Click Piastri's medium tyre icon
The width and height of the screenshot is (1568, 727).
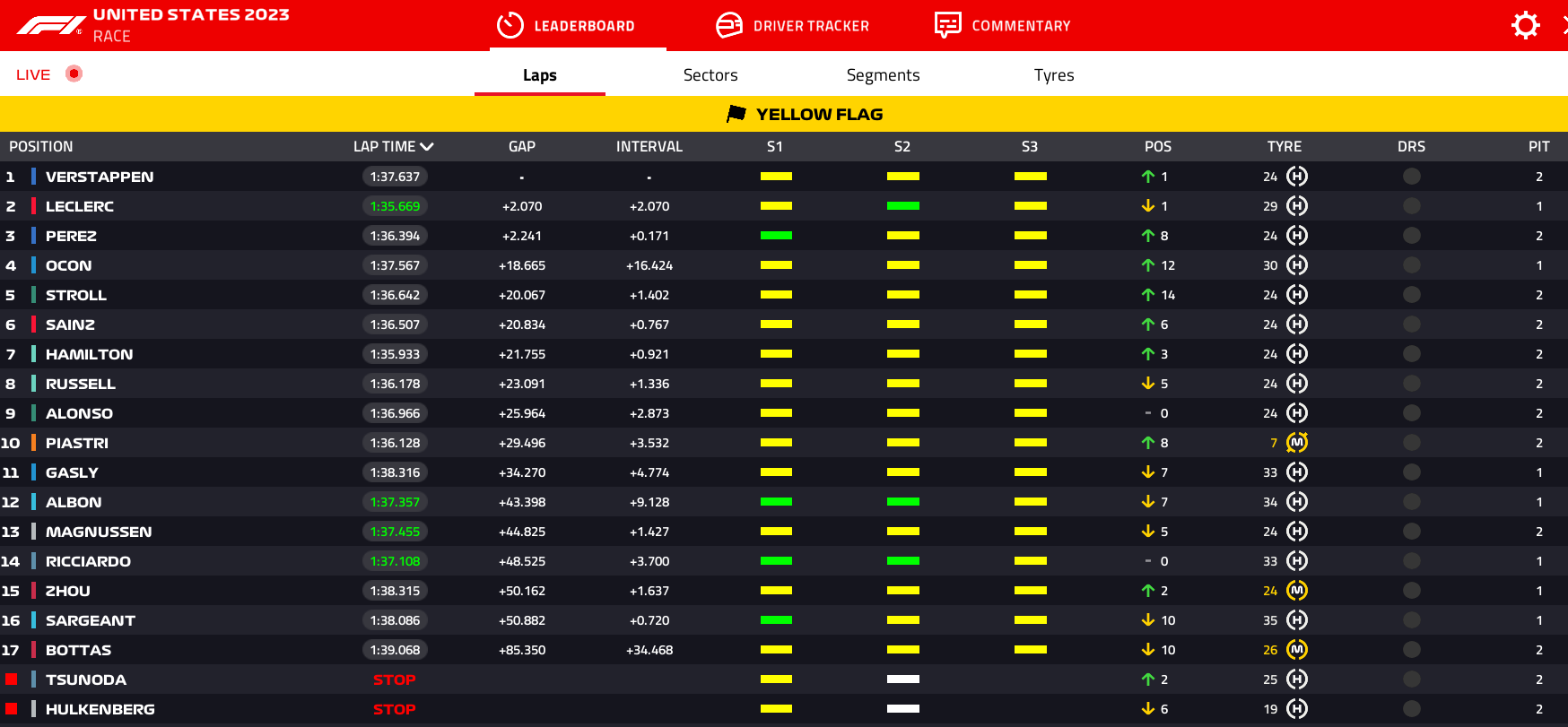[1297, 443]
